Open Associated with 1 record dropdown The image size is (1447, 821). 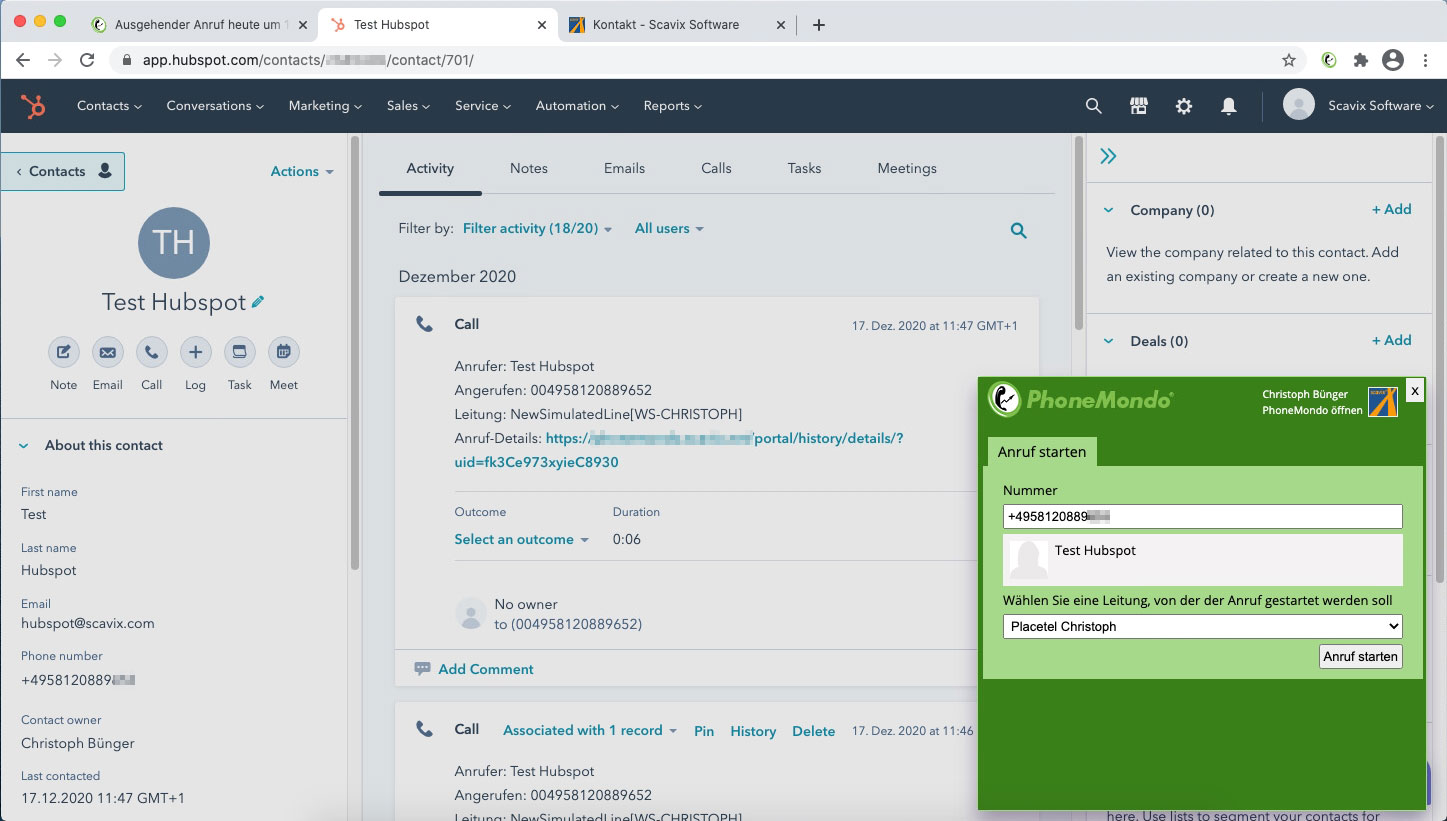[590, 731]
